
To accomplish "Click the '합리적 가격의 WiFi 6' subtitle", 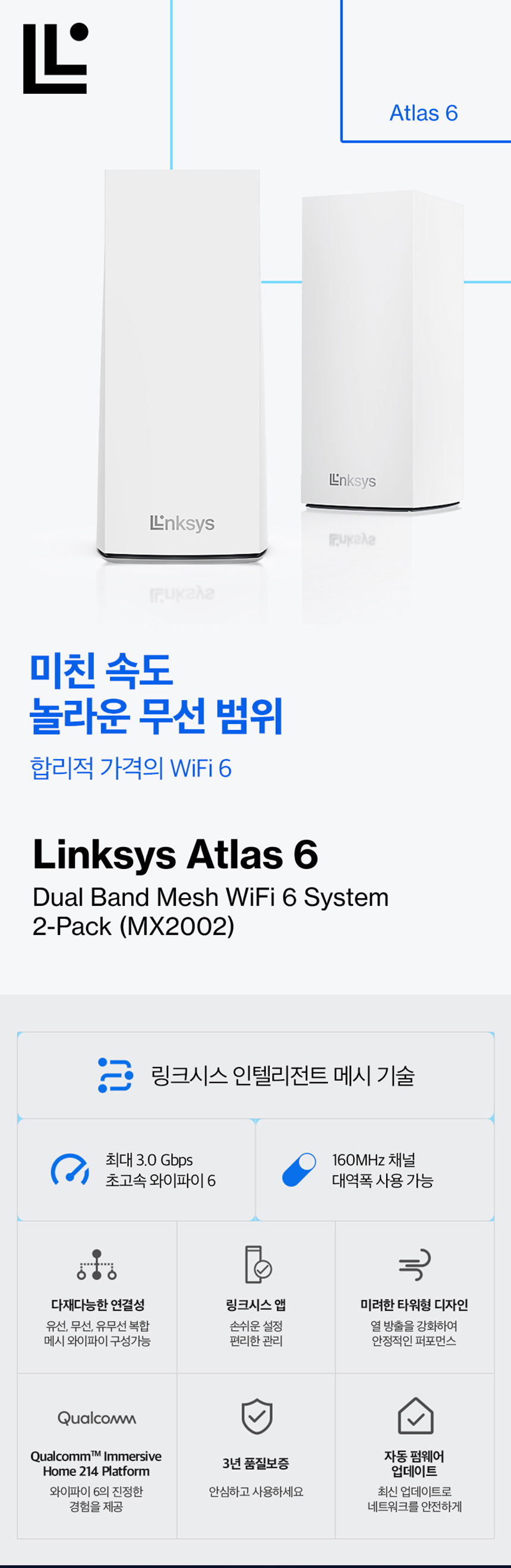I will 131,768.
